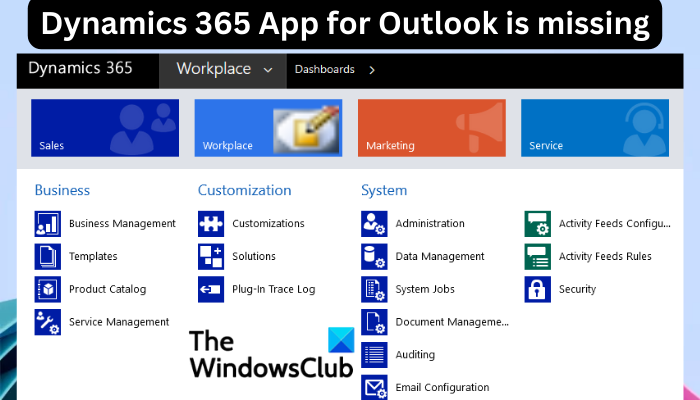The width and height of the screenshot is (700, 400).
Task: Open the Templates link
Action: [93, 256]
